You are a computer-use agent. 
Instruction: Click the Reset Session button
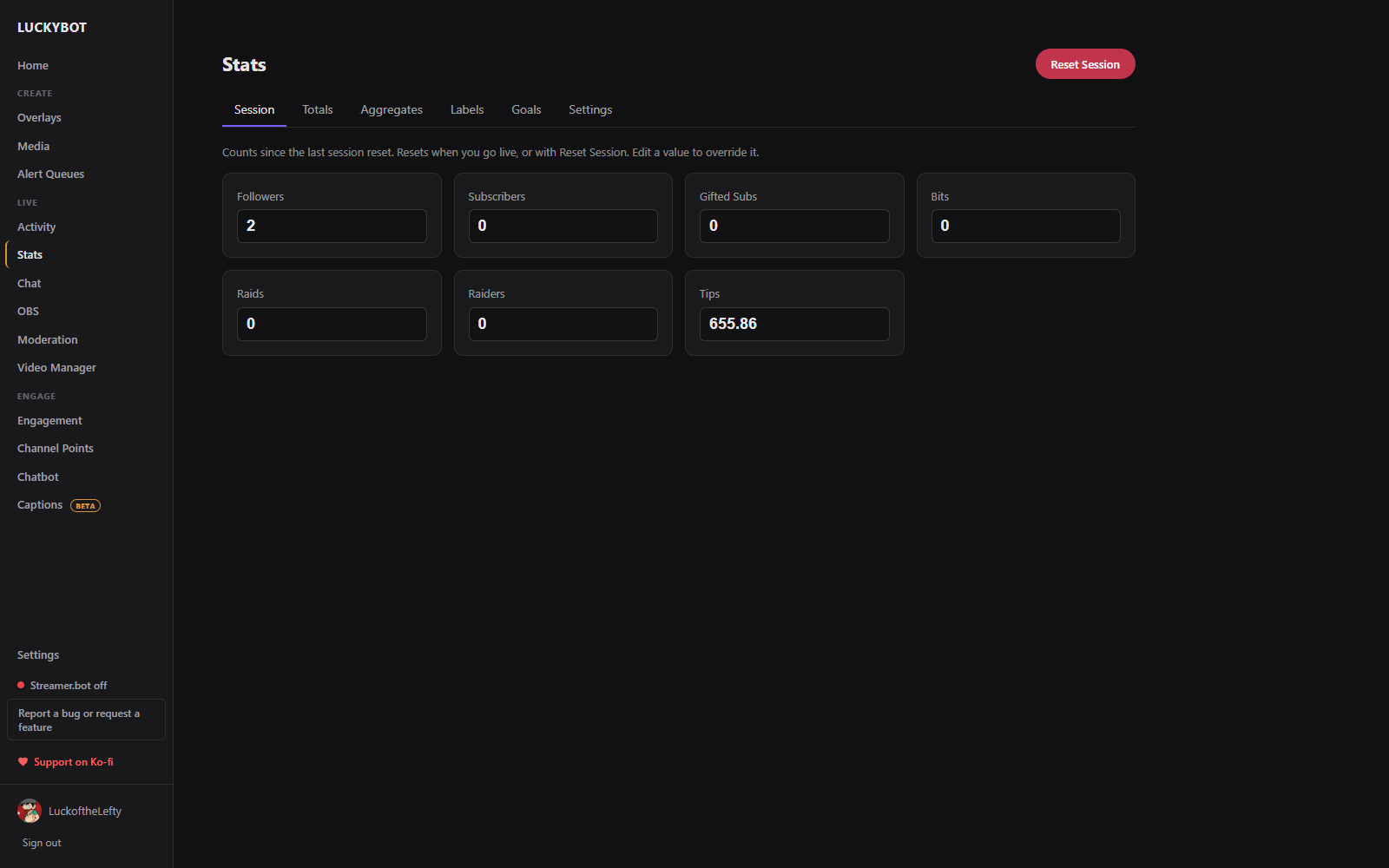1085,64
